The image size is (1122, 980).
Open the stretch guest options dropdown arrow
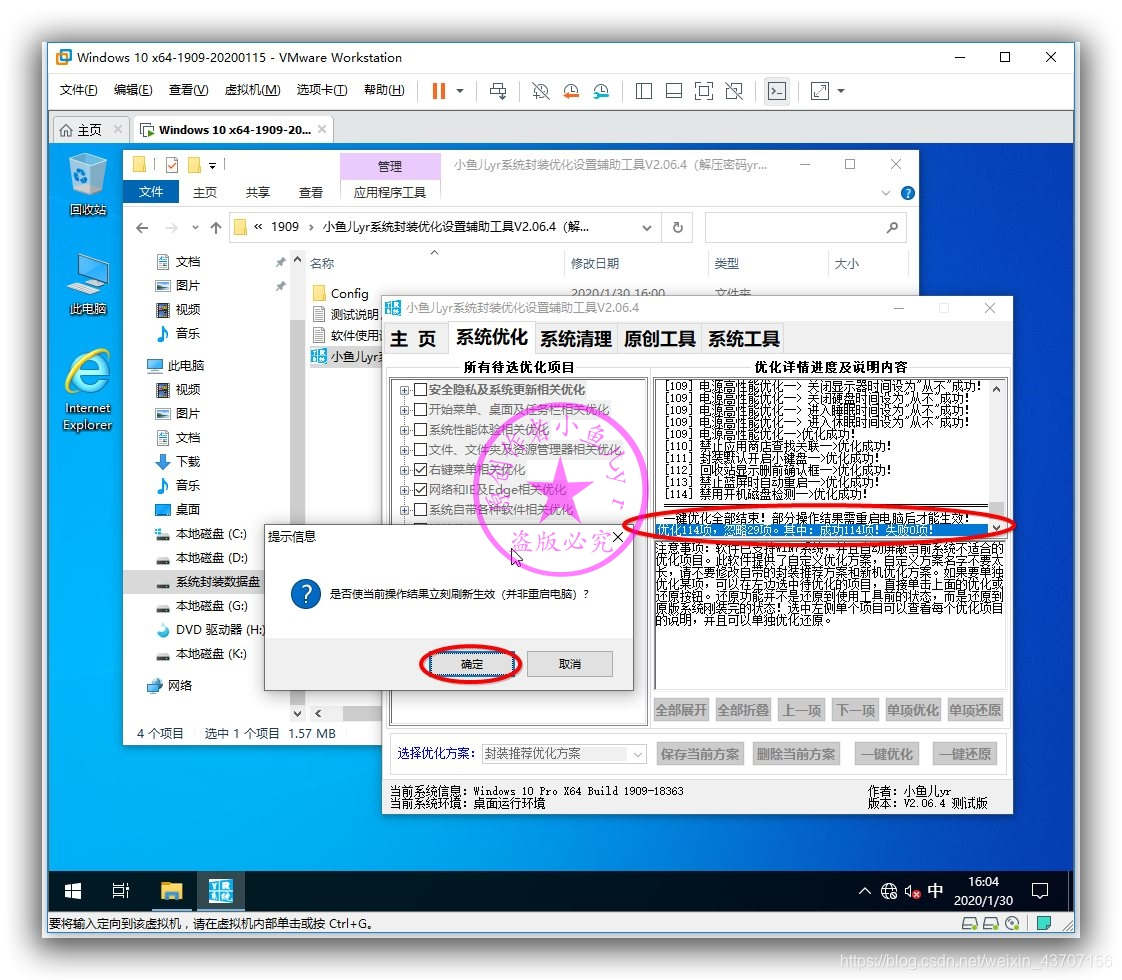pos(841,91)
